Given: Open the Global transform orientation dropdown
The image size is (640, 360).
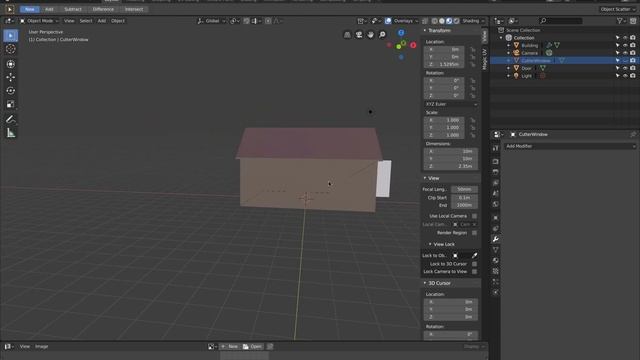Looking at the screenshot, I should 211,21.
